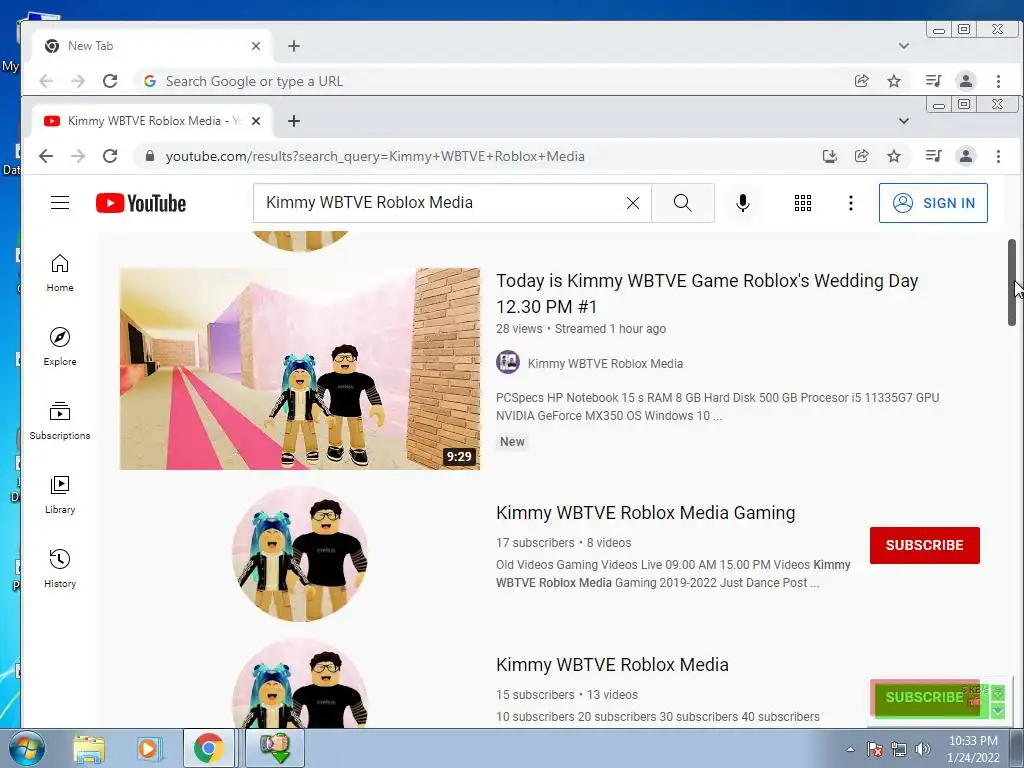Open media control icon in YouTube window
Viewport: 1024px width, 768px height.
(x=933, y=156)
